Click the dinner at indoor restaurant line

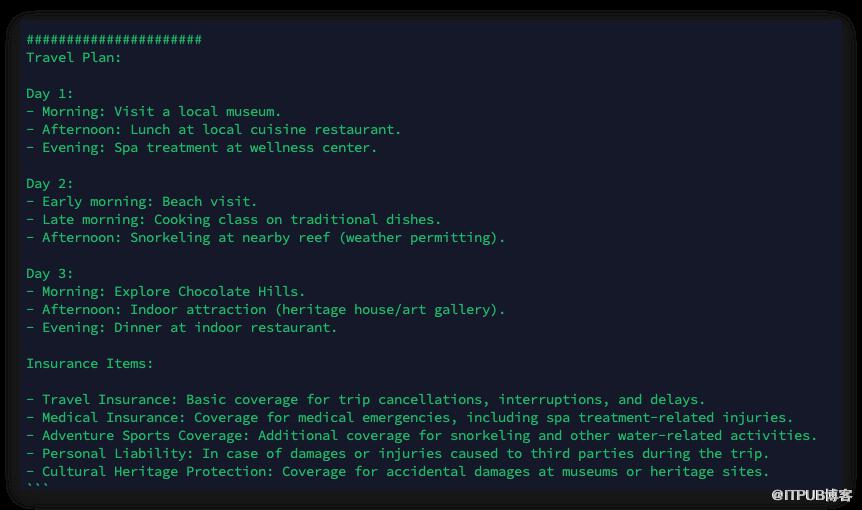182,327
